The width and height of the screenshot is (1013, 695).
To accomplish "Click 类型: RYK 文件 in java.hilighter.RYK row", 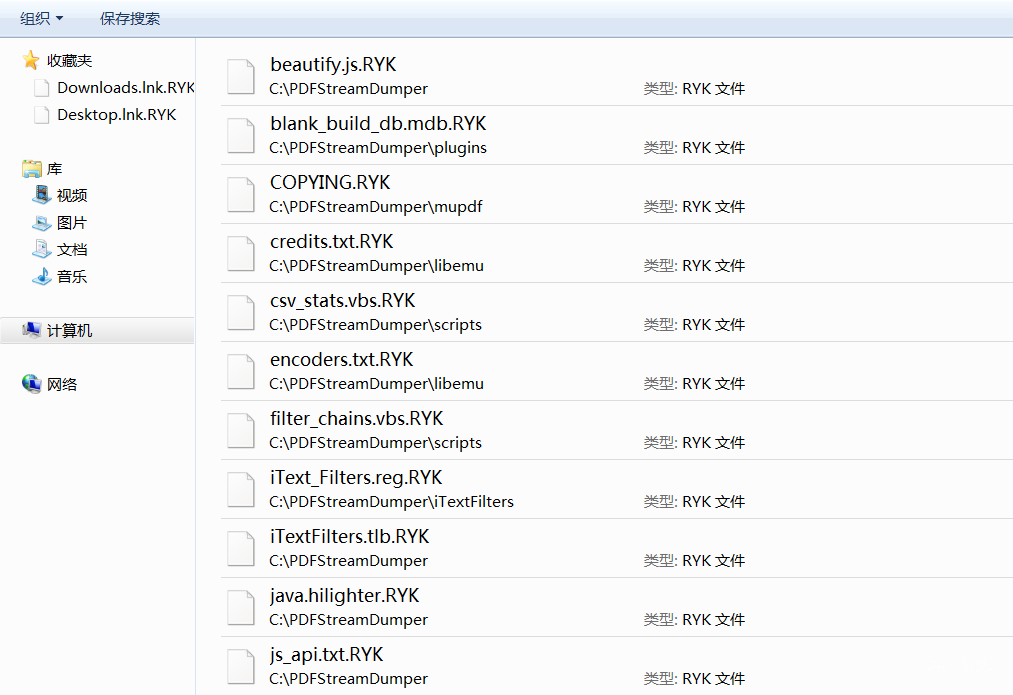I will (x=694, y=620).
